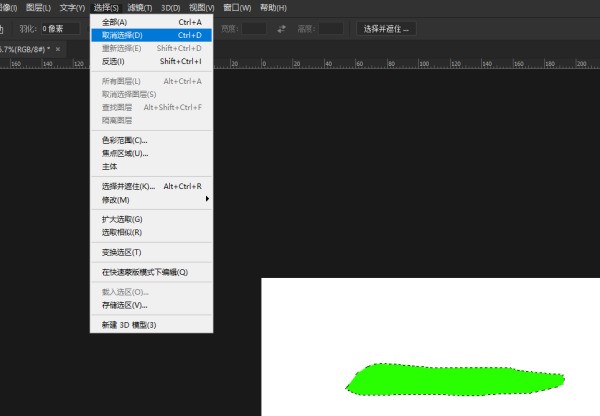Viewport: 600px width, 416px height.
Task: Close the document tab with the ×
Action: click(58, 48)
